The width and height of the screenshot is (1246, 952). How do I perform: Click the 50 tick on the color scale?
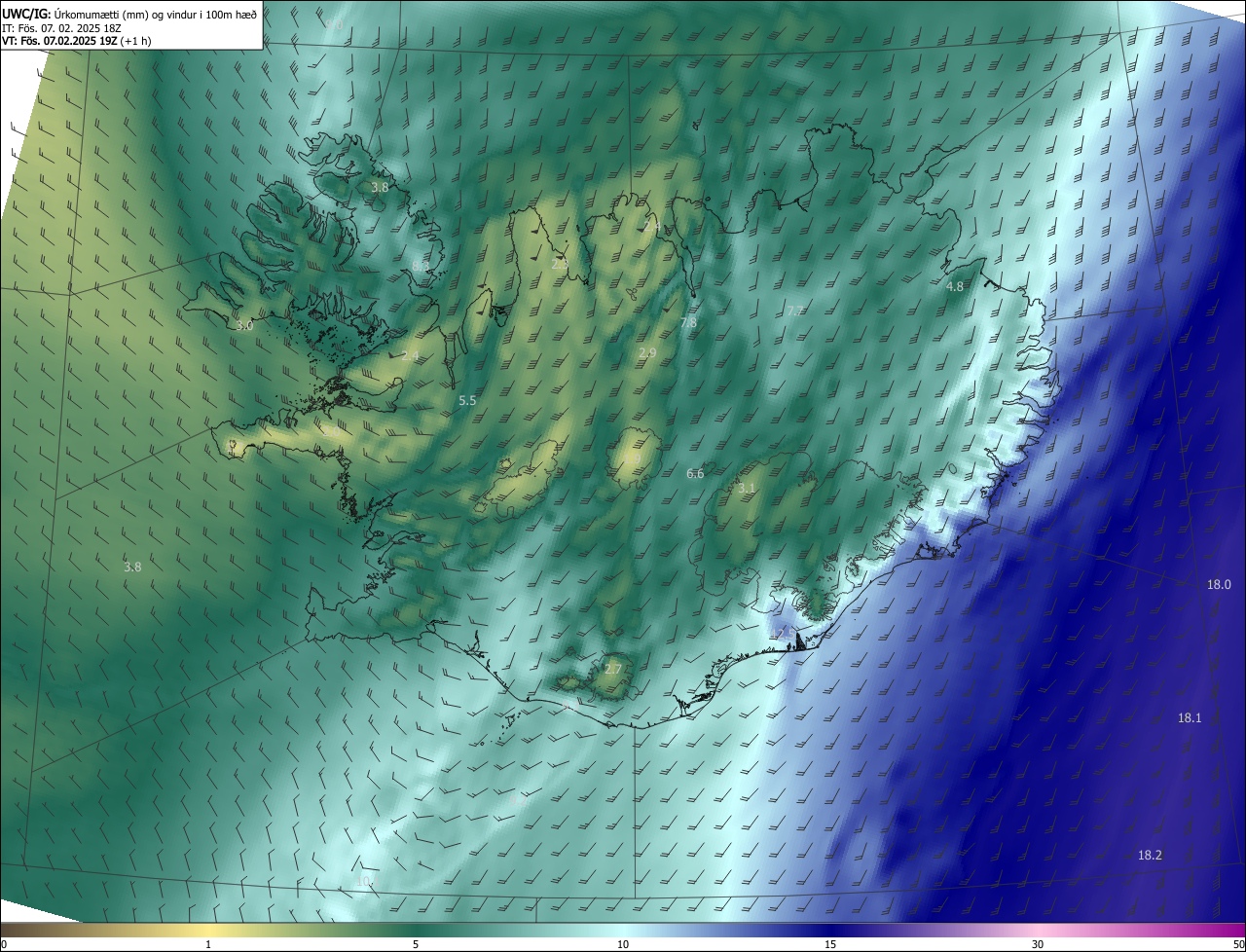(x=1238, y=945)
